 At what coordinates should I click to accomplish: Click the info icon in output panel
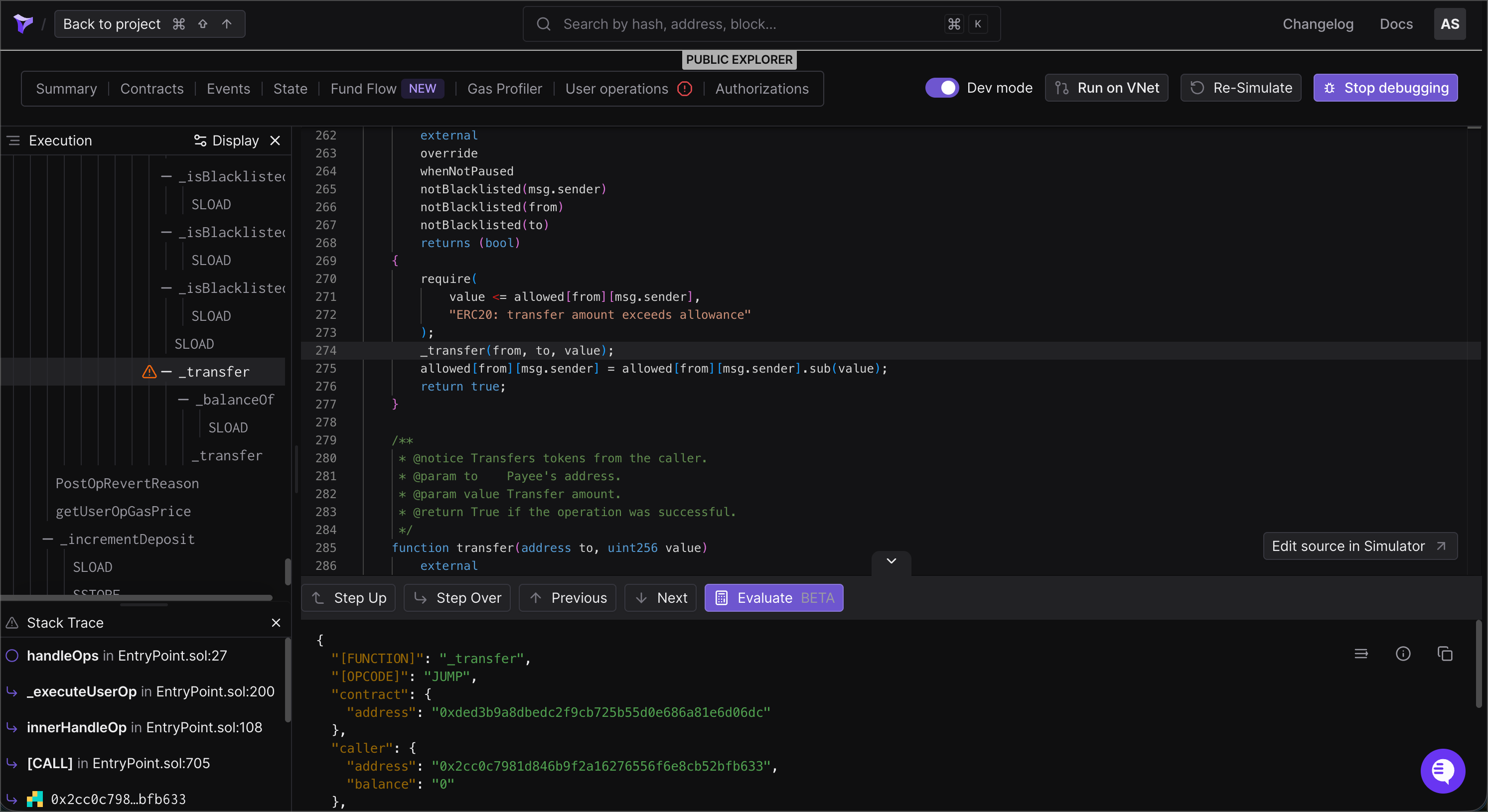pyautogui.click(x=1403, y=654)
